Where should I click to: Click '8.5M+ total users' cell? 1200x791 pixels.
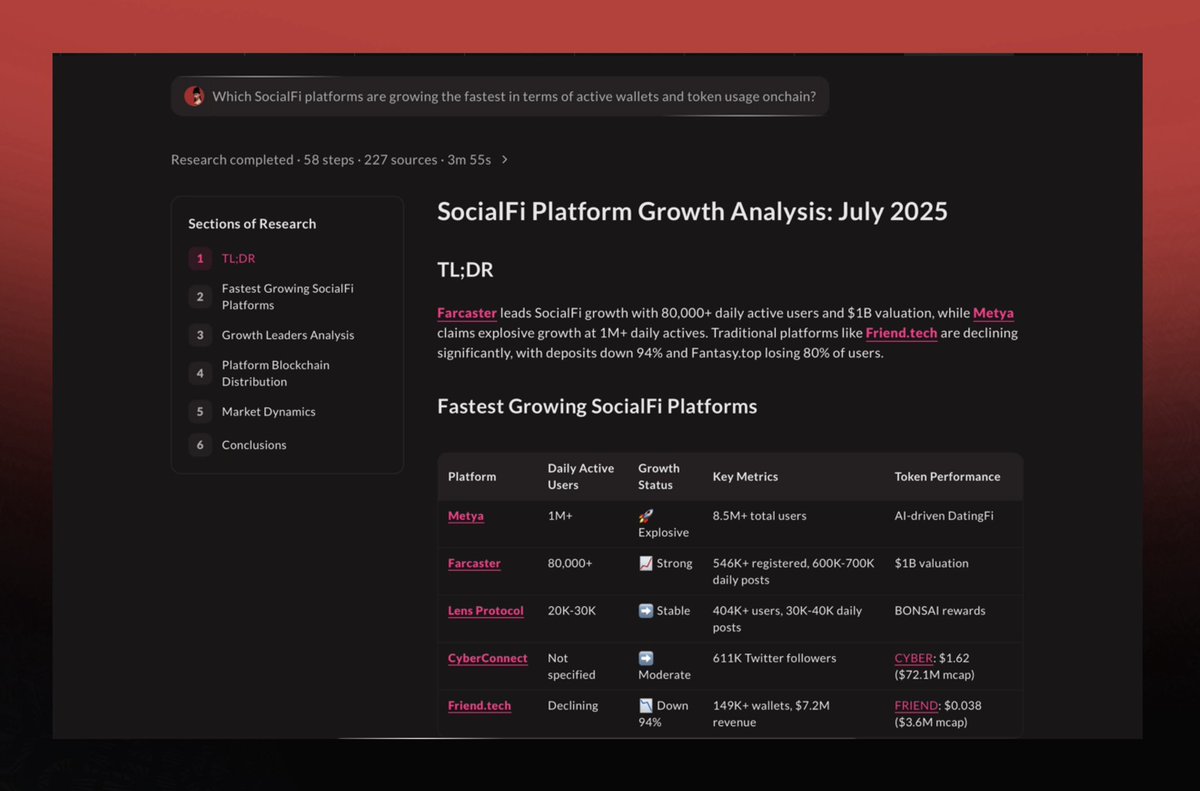point(760,516)
